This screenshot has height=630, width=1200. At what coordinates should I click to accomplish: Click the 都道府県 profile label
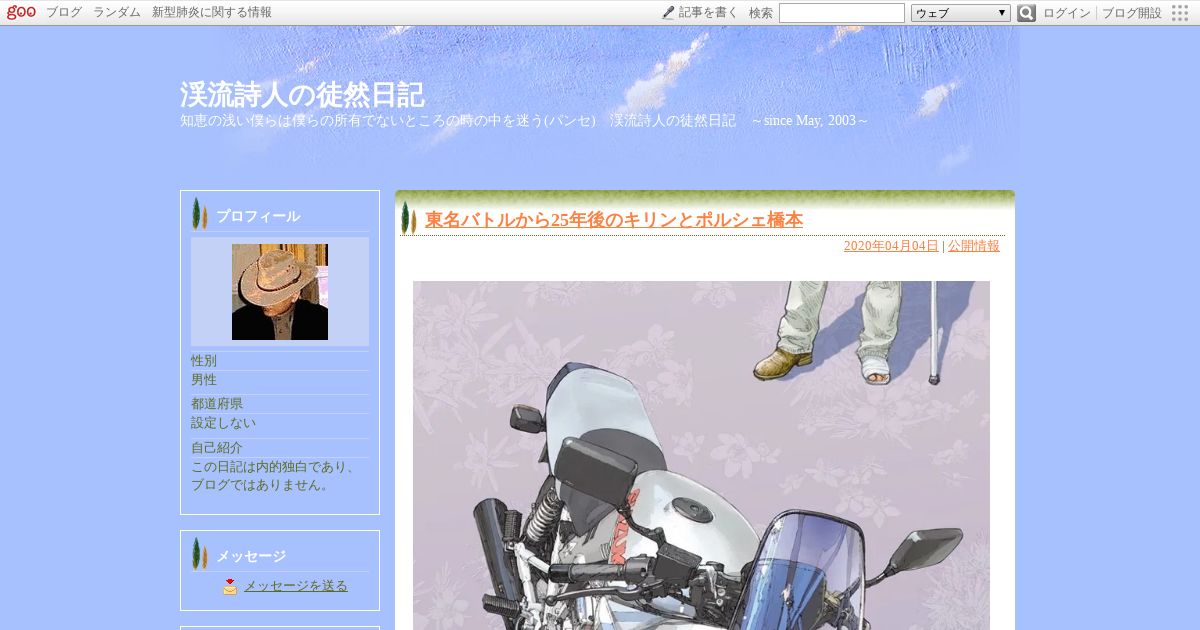tap(217, 404)
